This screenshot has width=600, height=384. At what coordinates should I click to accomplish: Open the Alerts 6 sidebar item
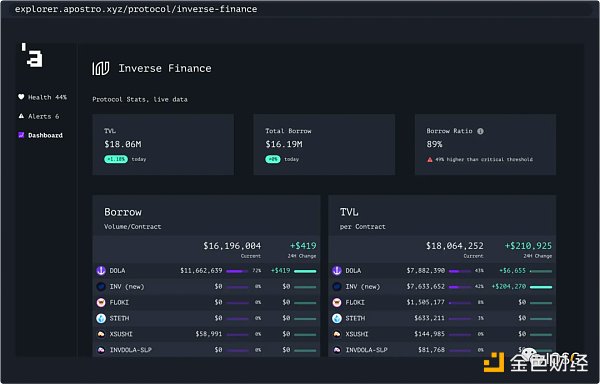pyautogui.click(x=39, y=116)
